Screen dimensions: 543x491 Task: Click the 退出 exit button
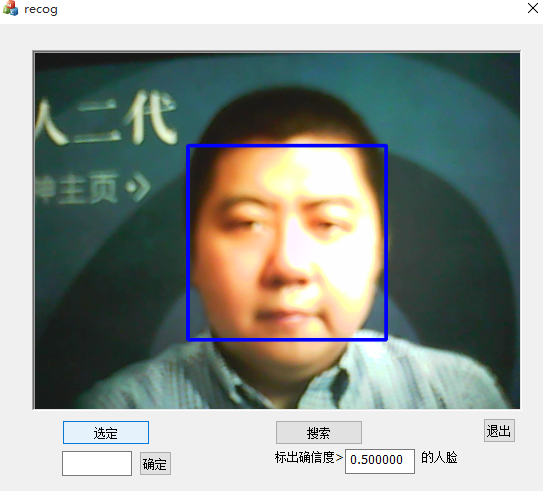coord(499,431)
